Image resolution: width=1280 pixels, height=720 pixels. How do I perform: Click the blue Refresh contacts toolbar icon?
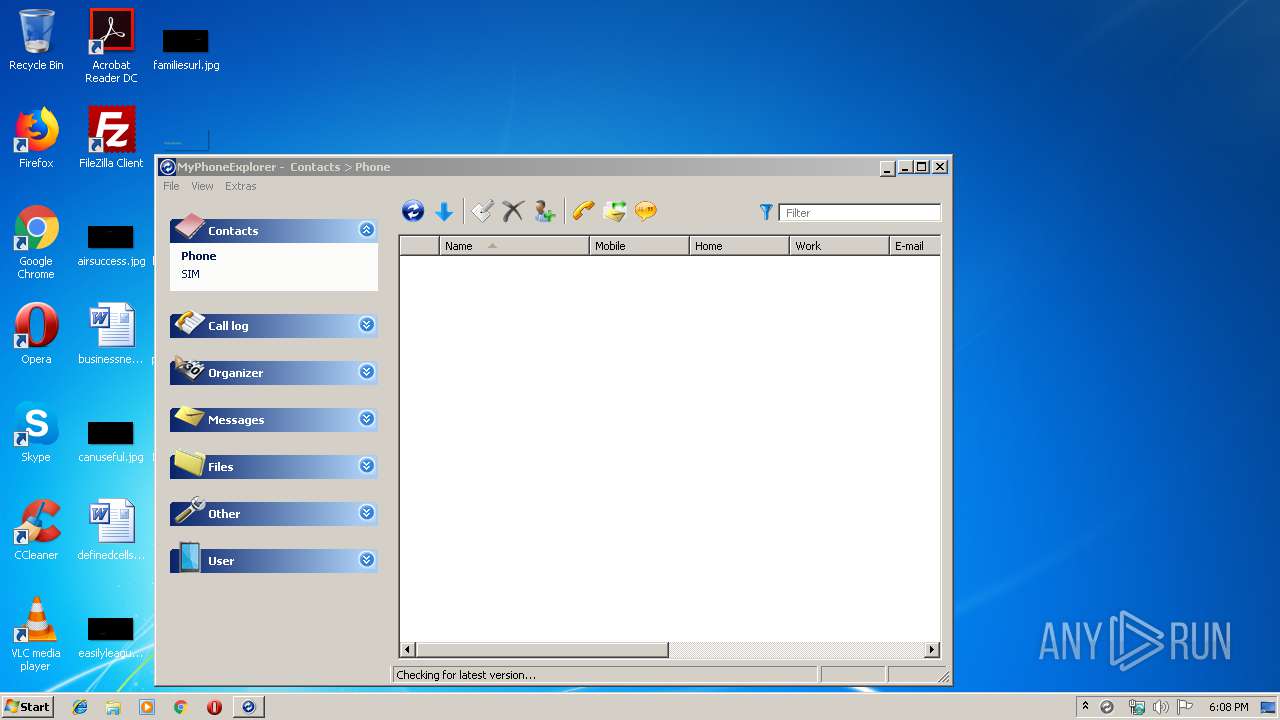413,211
